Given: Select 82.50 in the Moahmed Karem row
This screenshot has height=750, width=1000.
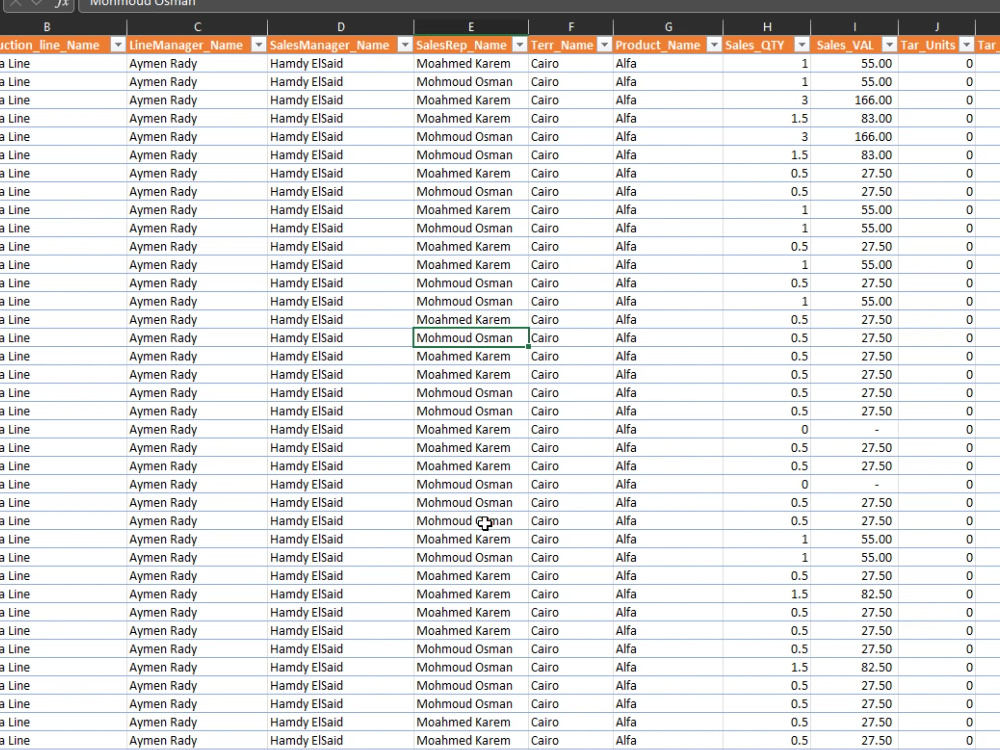Looking at the screenshot, I should pyautogui.click(x=876, y=594).
